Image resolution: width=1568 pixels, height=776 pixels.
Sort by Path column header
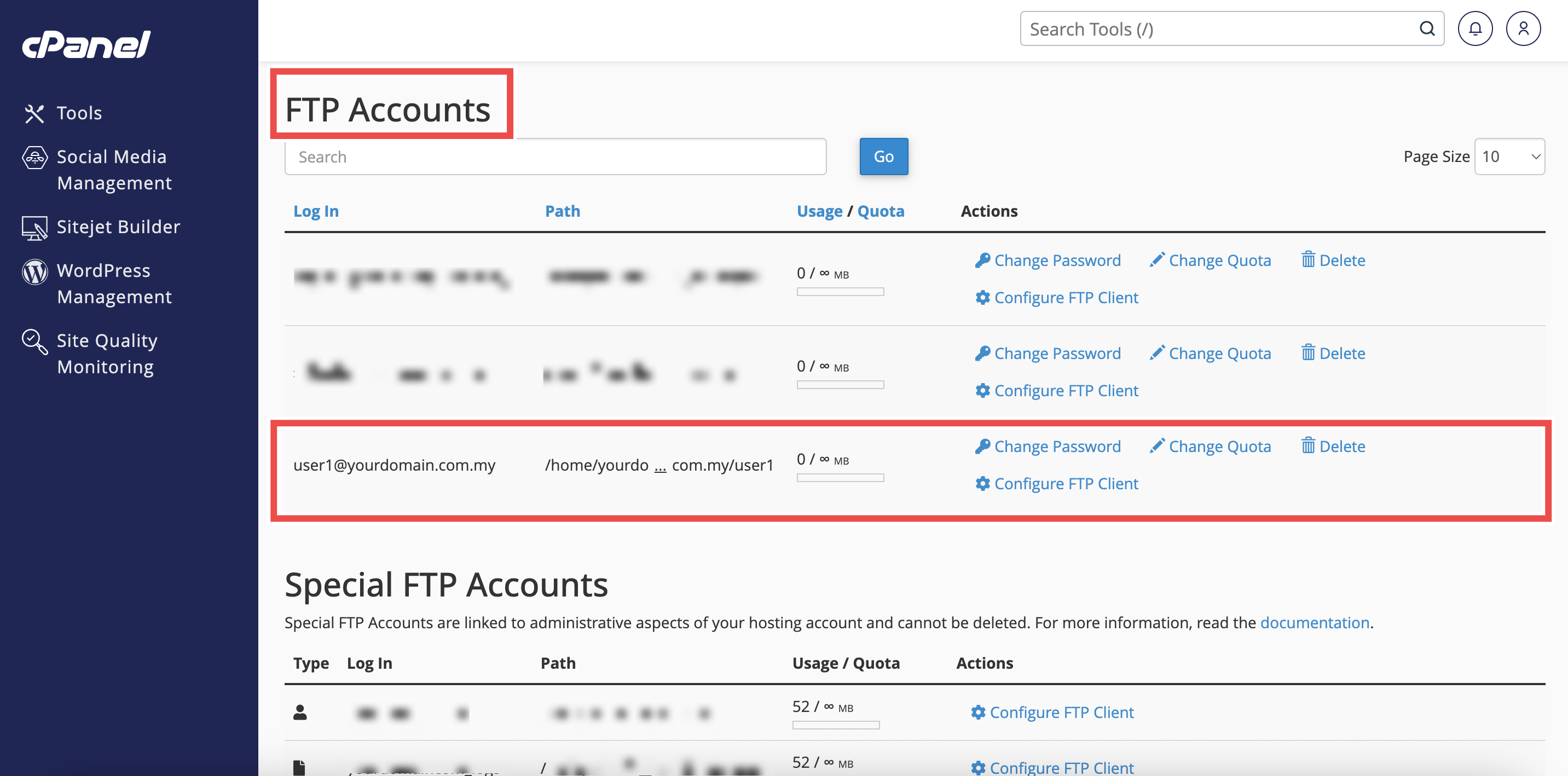(x=563, y=211)
